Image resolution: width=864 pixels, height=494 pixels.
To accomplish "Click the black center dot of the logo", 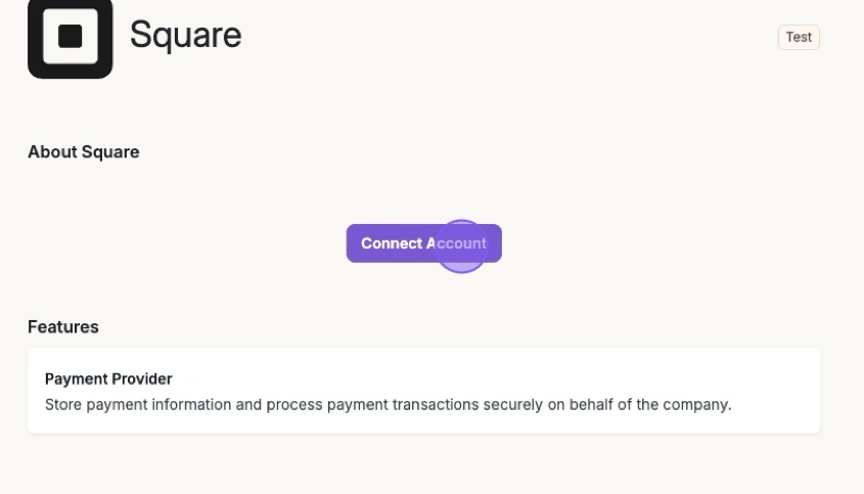I will click(x=69, y=37).
